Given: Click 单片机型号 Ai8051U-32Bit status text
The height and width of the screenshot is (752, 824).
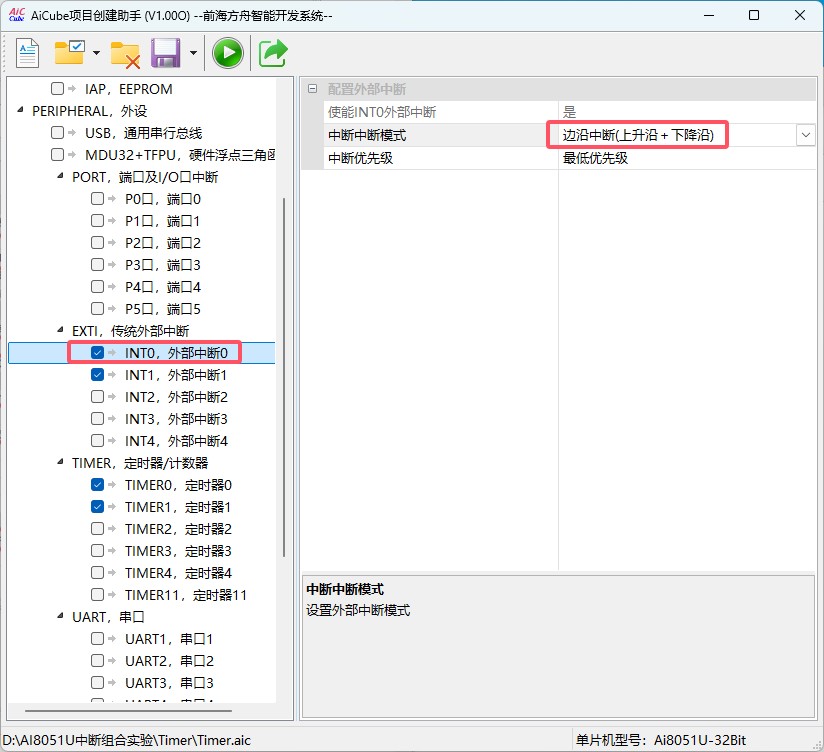Looking at the screenshot, I should 661,740.
